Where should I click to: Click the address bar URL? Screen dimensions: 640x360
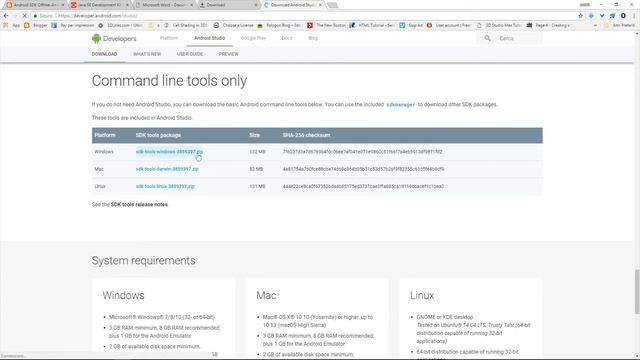point(98,16)
